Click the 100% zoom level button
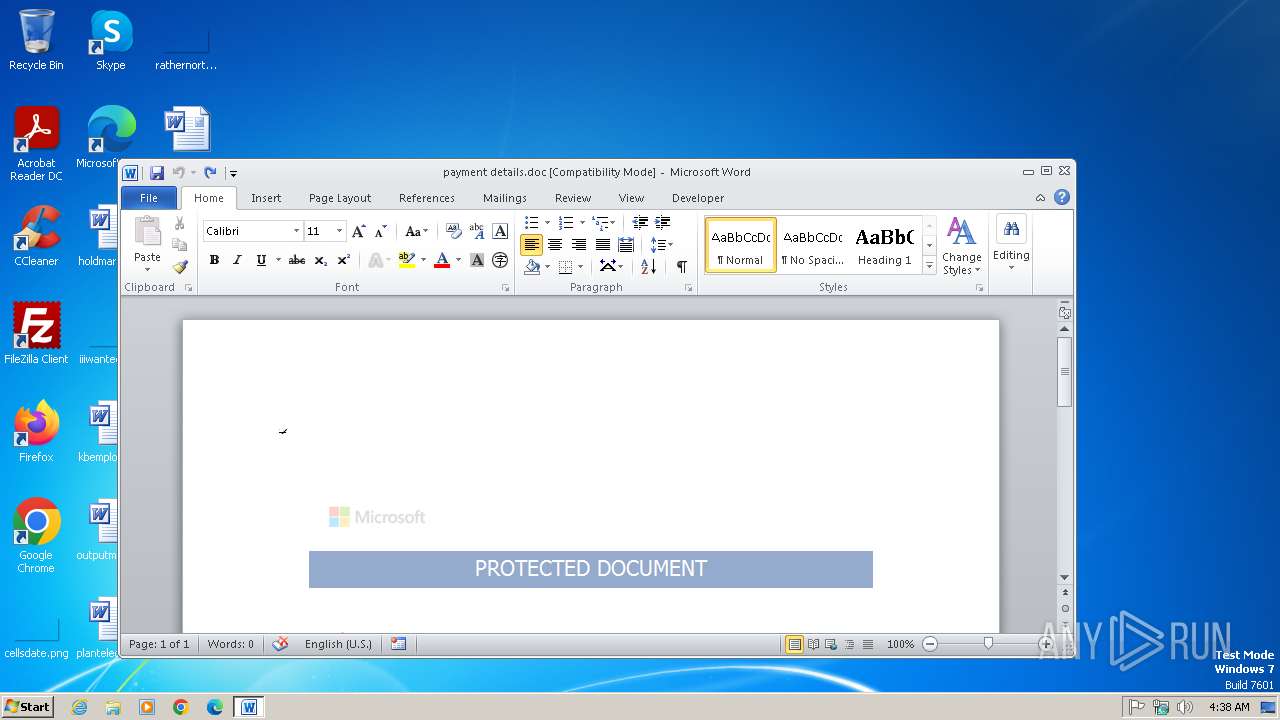Screen dimensions: 1280x720 tap(901, 644)
